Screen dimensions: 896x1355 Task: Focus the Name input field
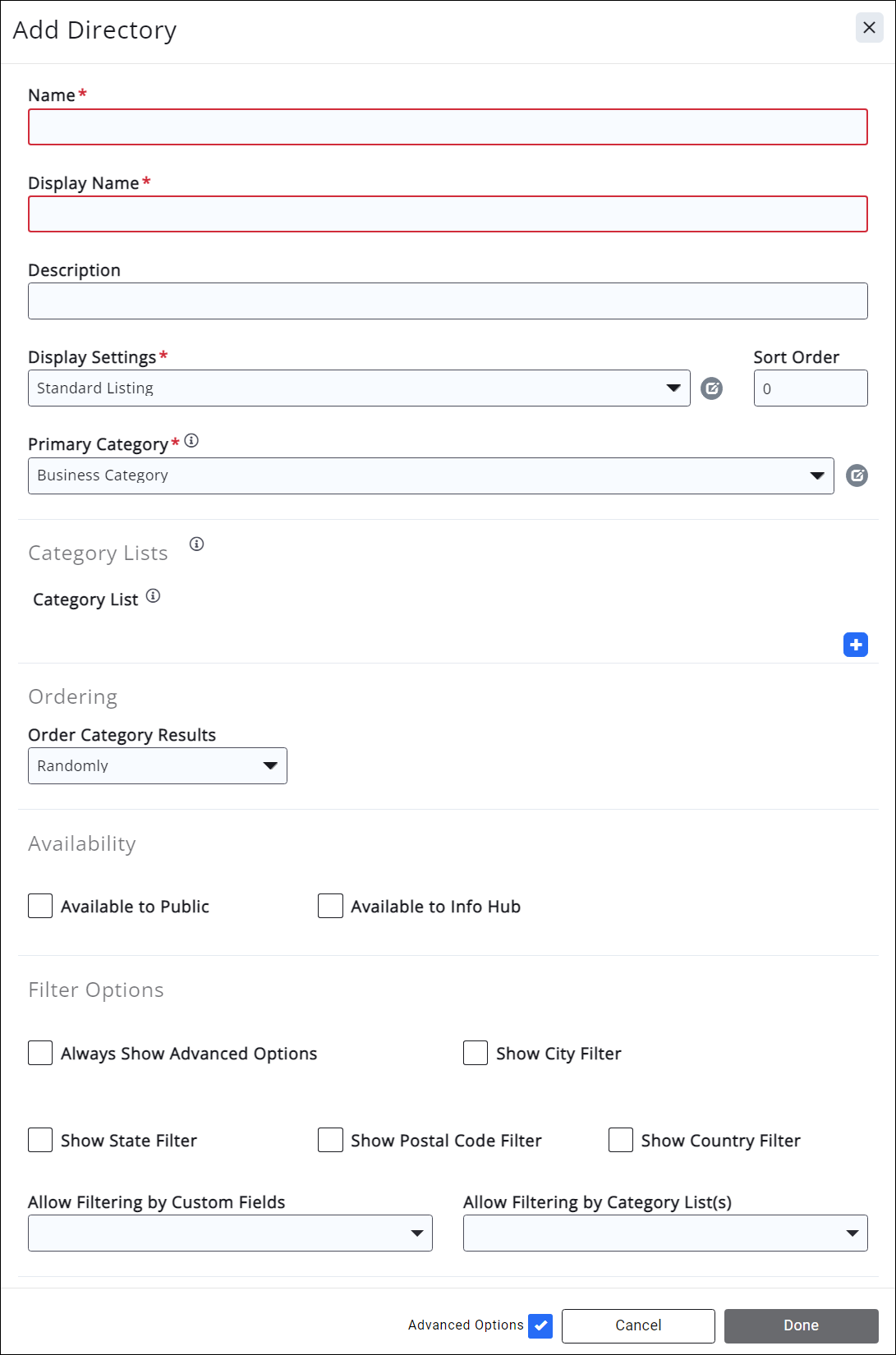[448, 127]
